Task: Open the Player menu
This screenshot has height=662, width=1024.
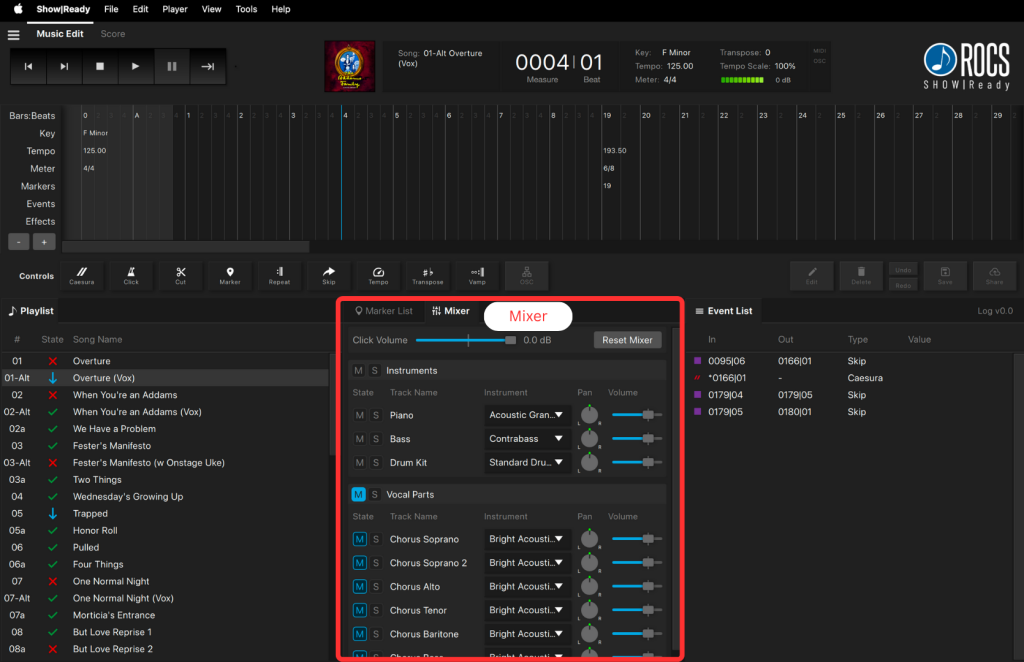Action: pyautogui.click(x=175, y=9)
